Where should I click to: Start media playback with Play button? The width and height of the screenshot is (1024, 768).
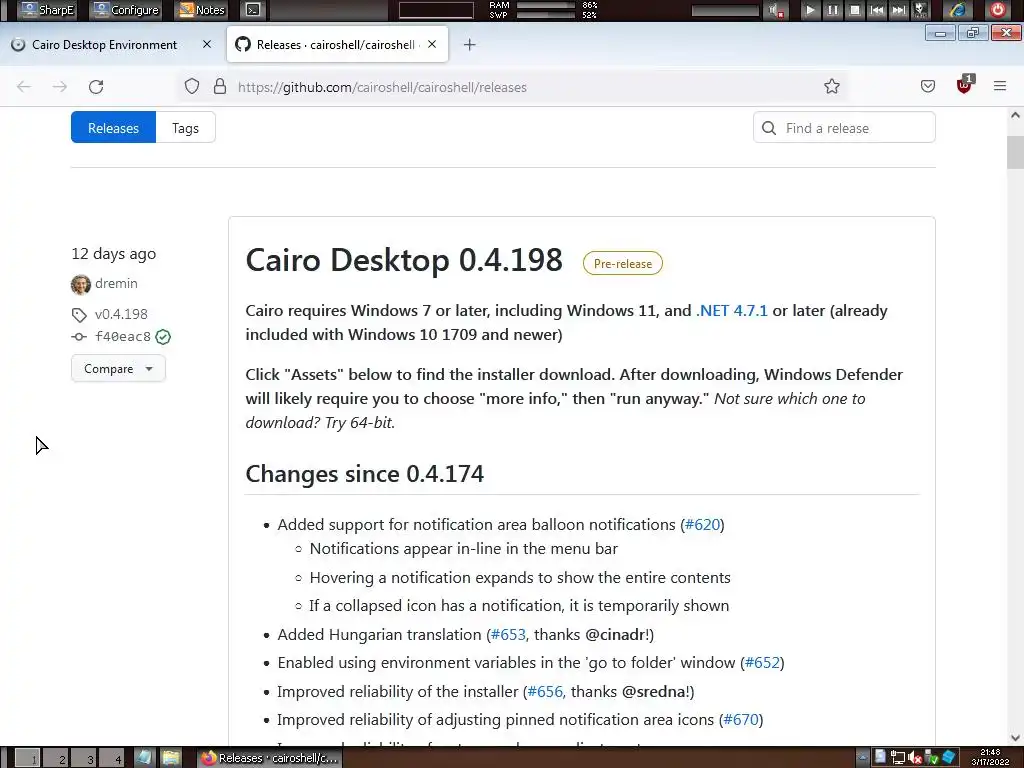[810, 10]
